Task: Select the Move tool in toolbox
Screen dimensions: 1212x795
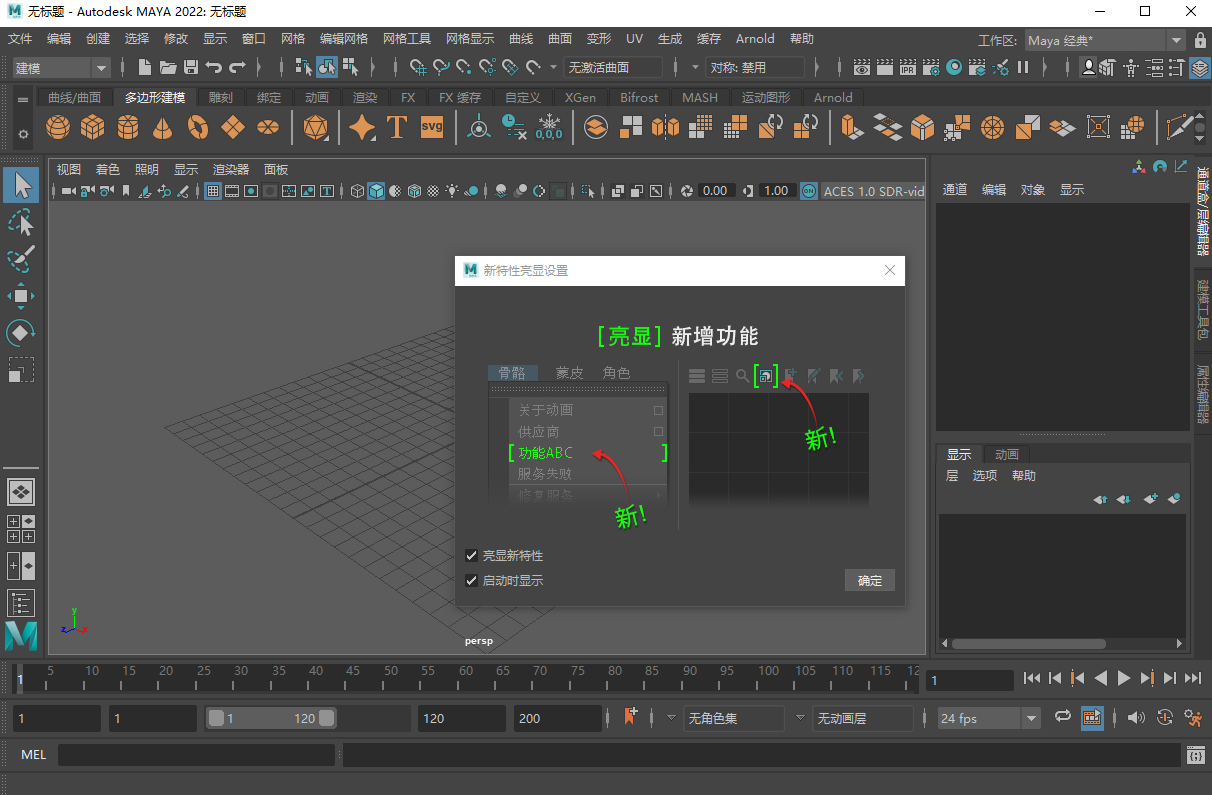Action: 21,296
